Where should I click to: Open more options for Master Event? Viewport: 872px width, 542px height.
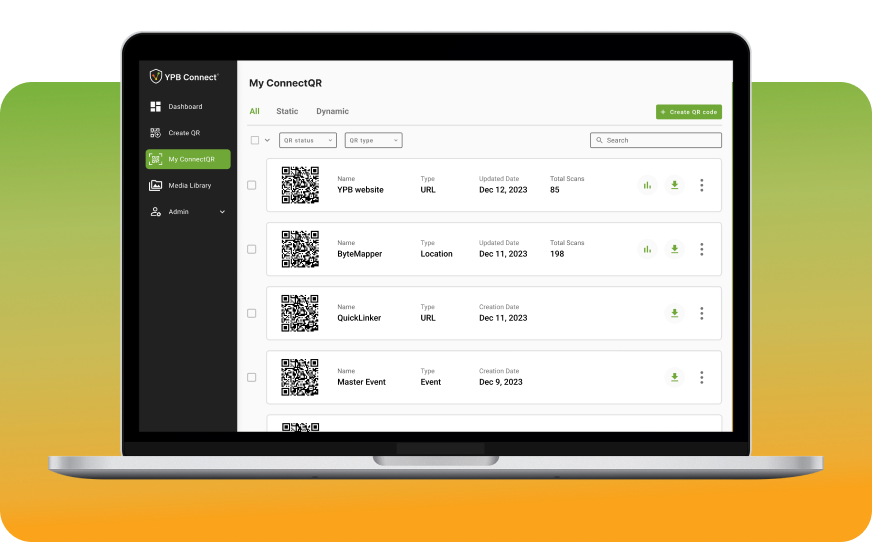point(702,377)
